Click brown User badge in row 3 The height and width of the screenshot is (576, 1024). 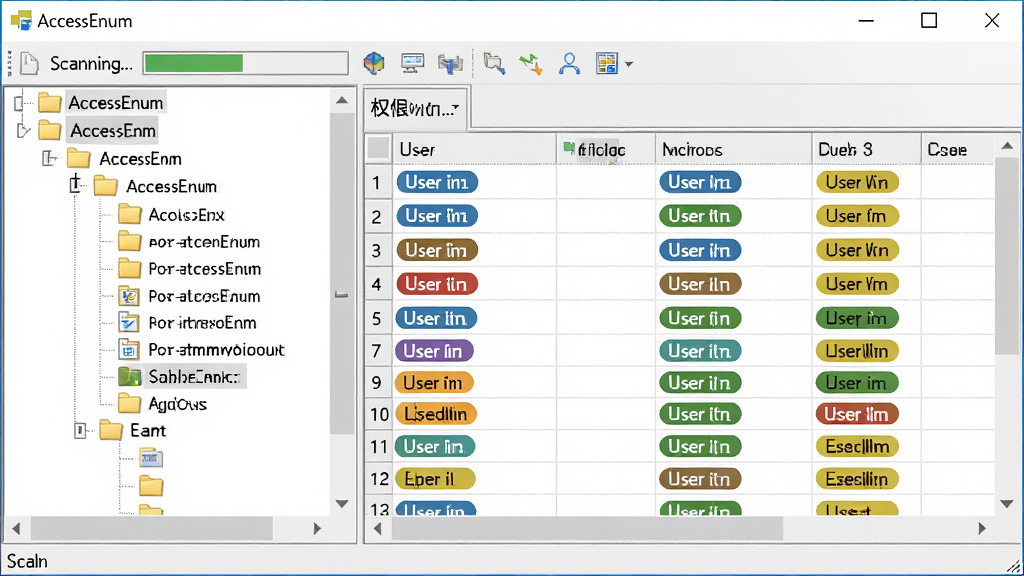pos(437,250)
